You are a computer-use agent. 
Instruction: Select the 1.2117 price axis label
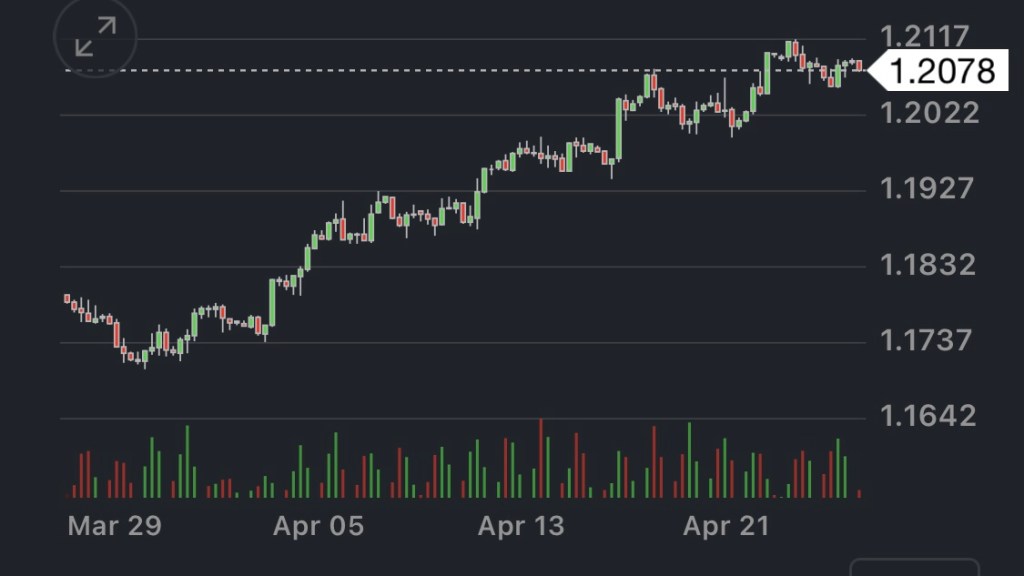(x=925, y=37)
